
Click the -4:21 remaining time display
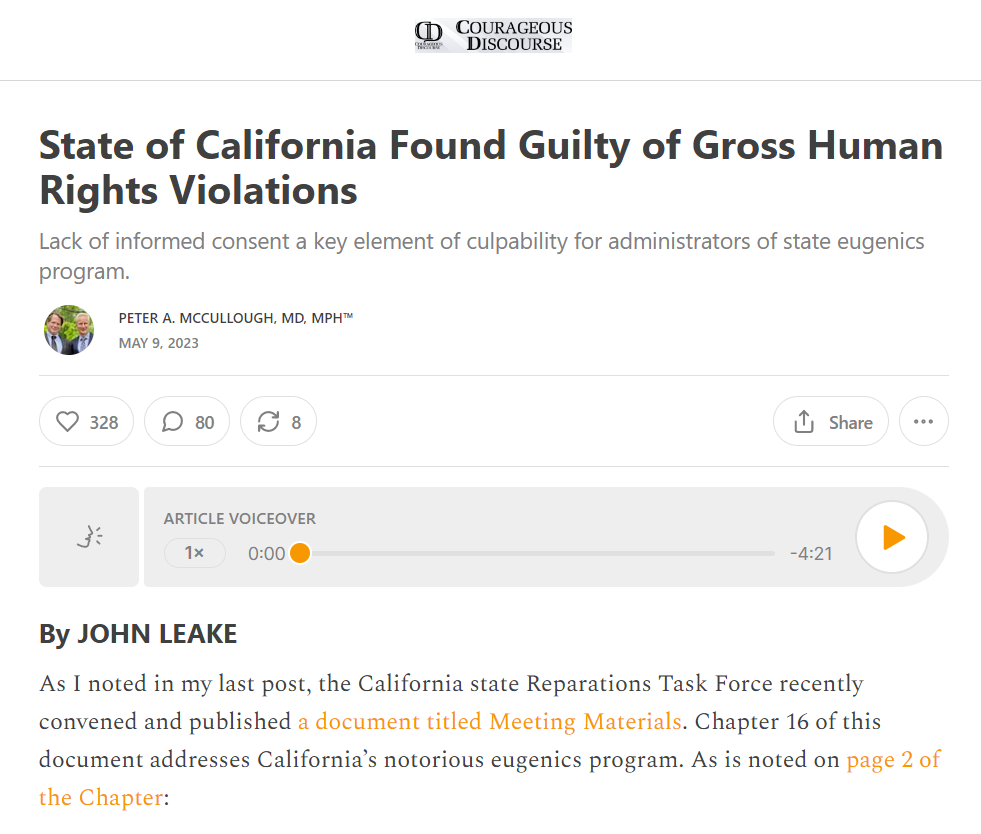tap(810, 553)
